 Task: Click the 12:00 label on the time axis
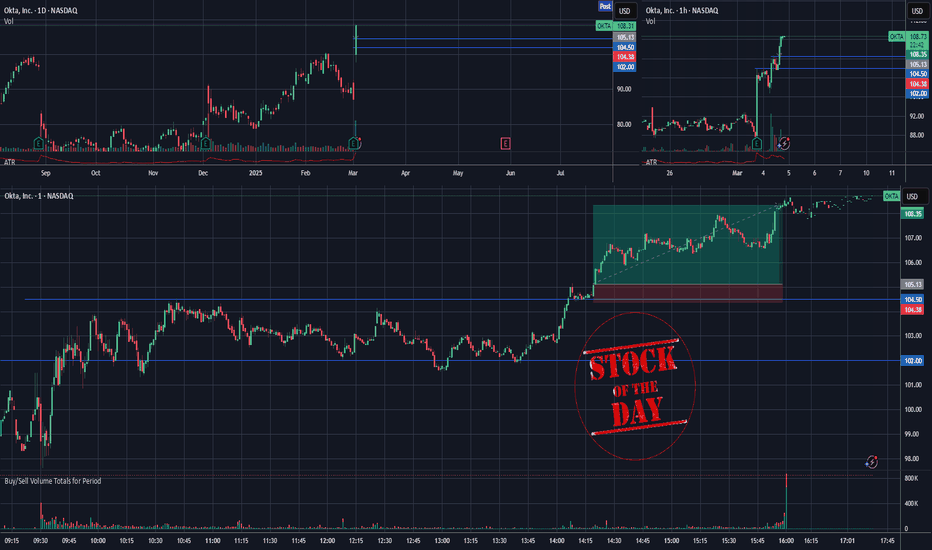pos(328,540)
